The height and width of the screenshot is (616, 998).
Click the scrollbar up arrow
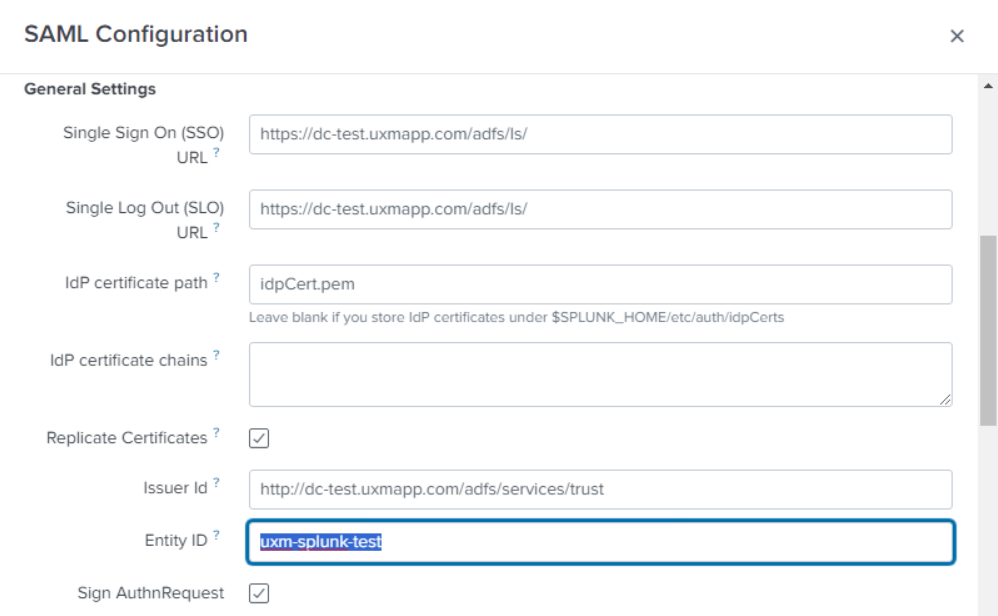(986, 83)
